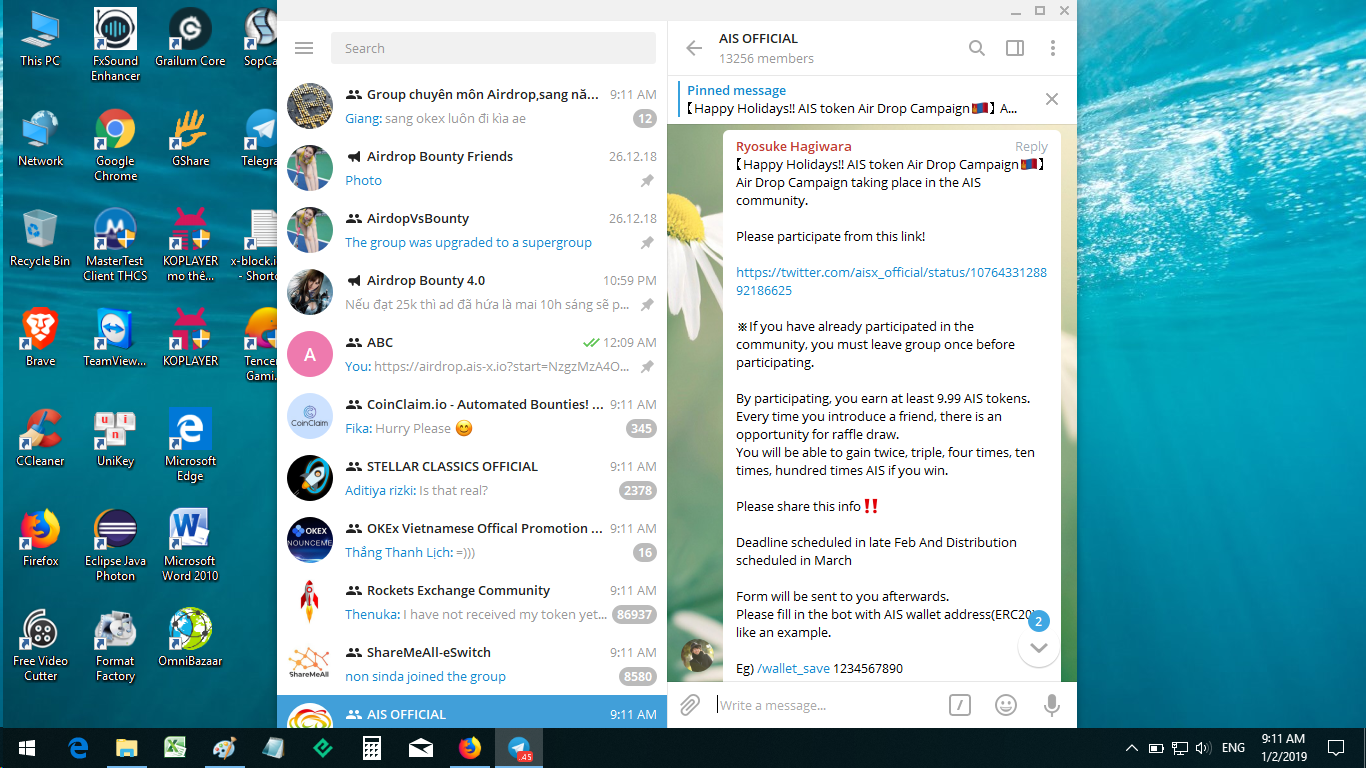Select the Network desktop icon
This screenshot has height=768, width=1366.
40,138
